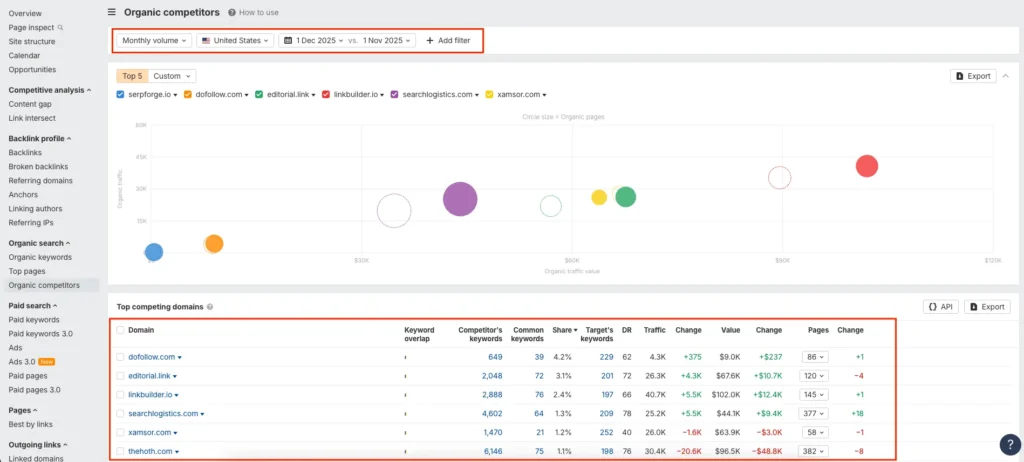Viewport: 1024px width, 462px height.
Task: Check the box for dofollow.com table row
Action: tap(121, 357)
